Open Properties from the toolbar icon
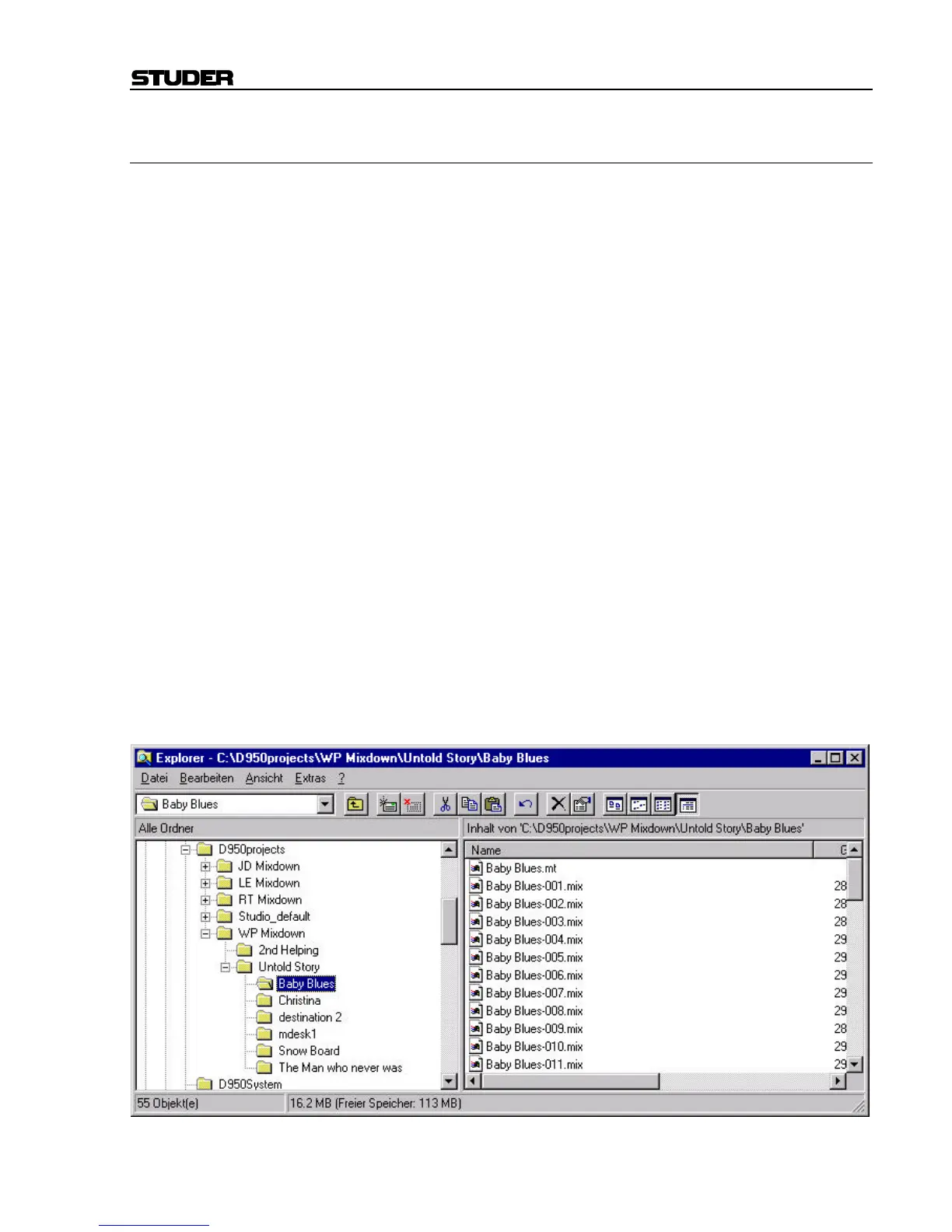 582,804
